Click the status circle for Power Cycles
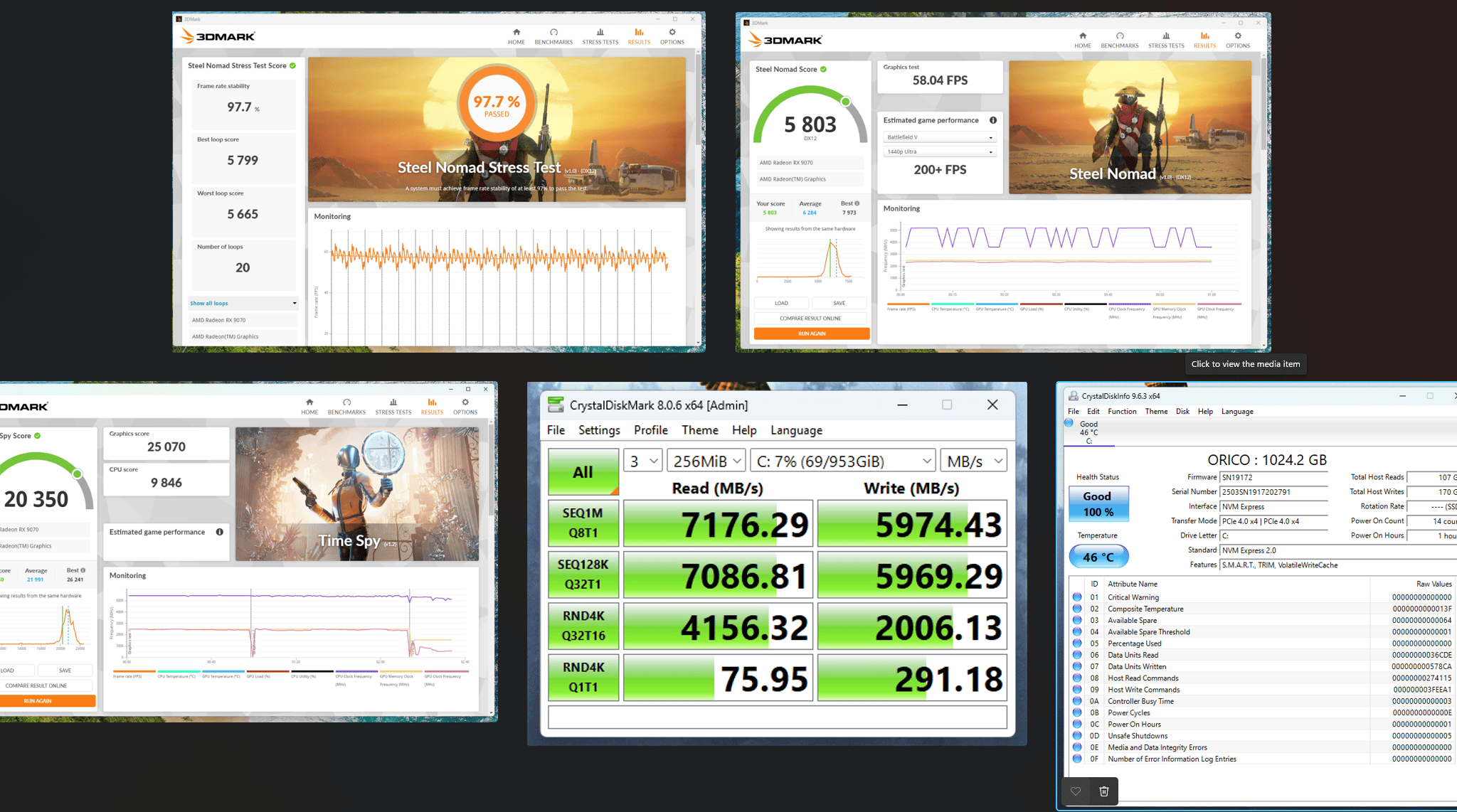 (1077, 712)
